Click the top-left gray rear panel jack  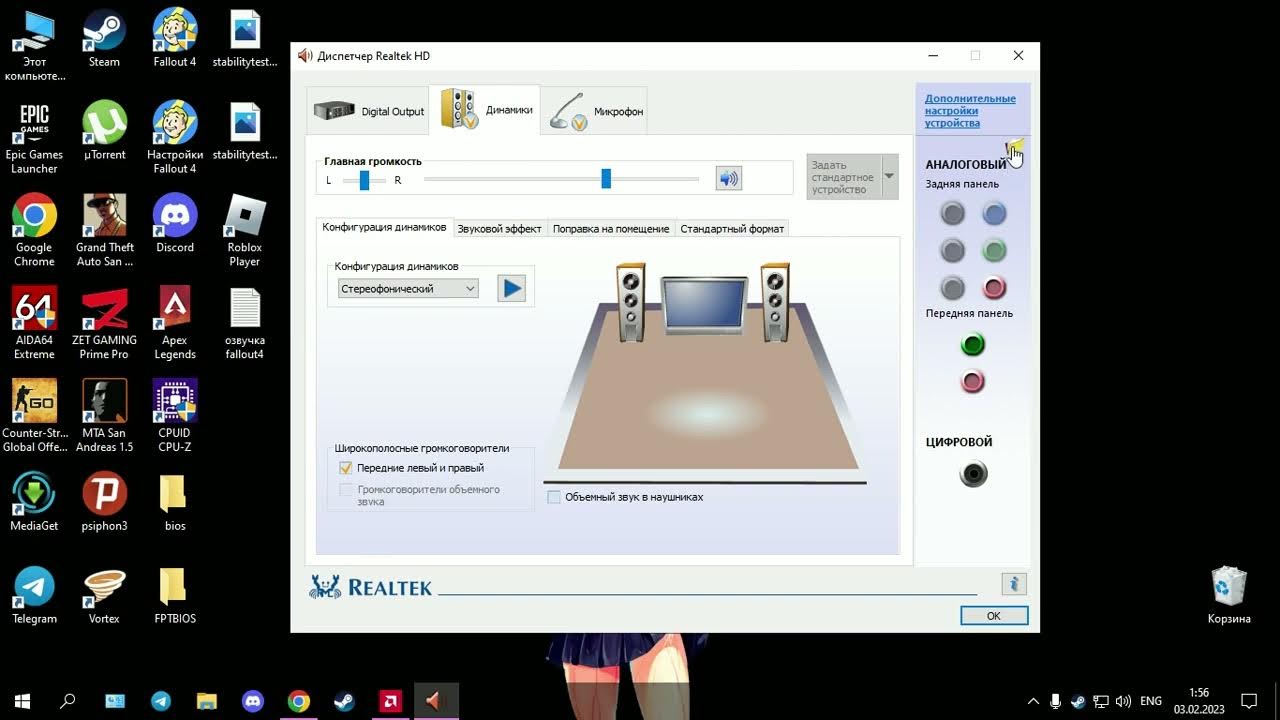[x=953, y=213]
